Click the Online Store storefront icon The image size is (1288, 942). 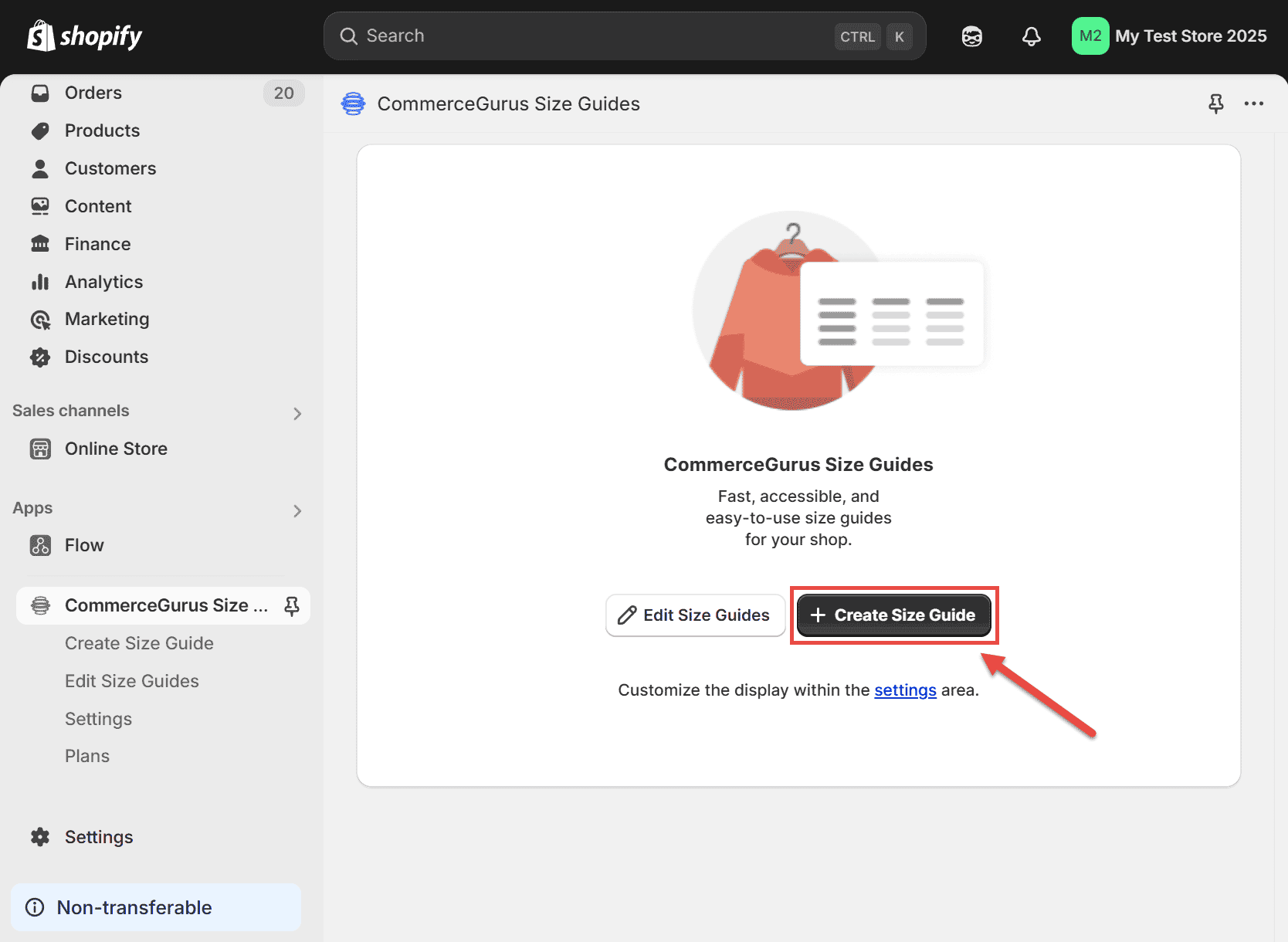[40, 449]
